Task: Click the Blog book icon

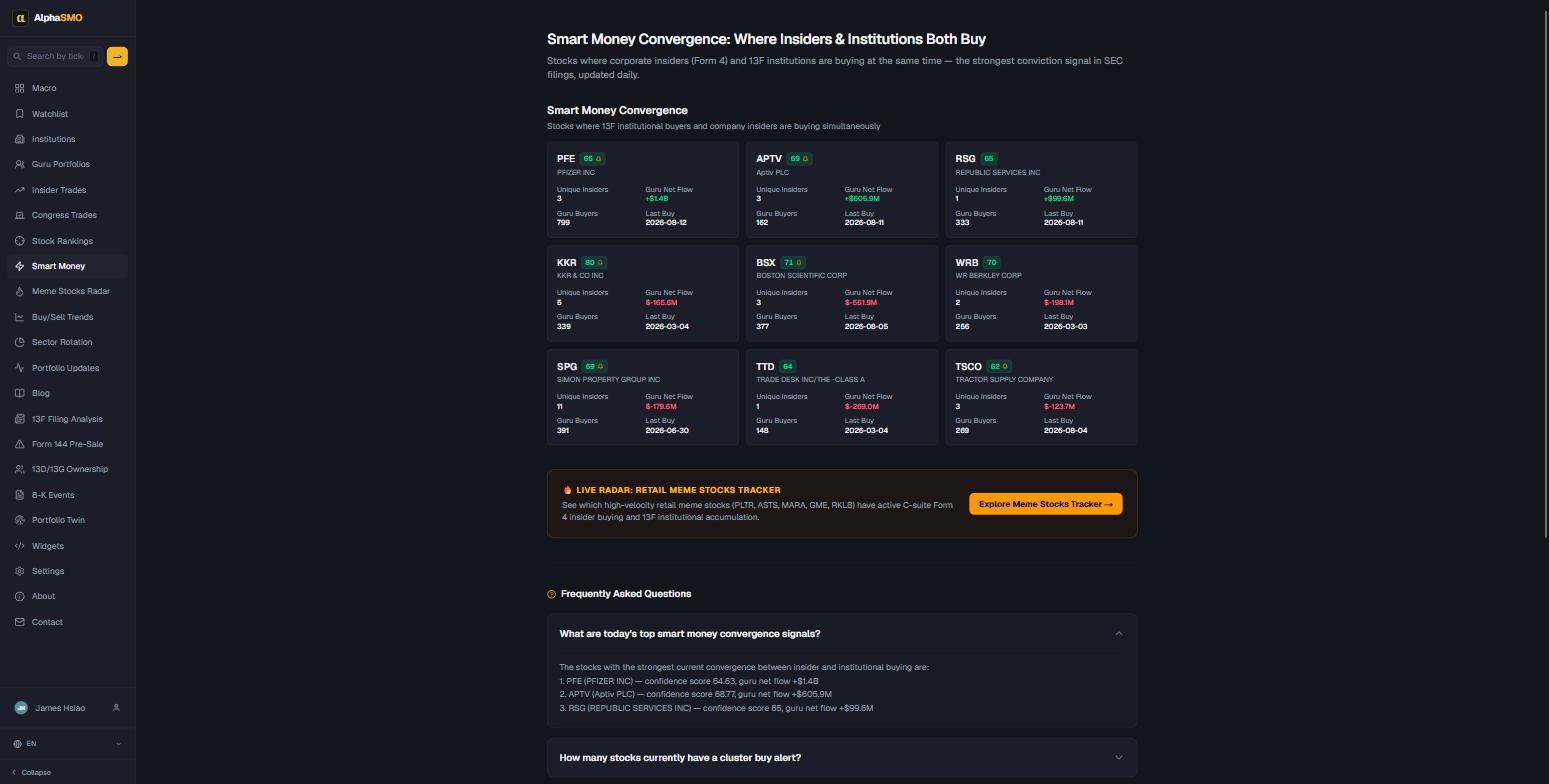Action: (19, 393)
